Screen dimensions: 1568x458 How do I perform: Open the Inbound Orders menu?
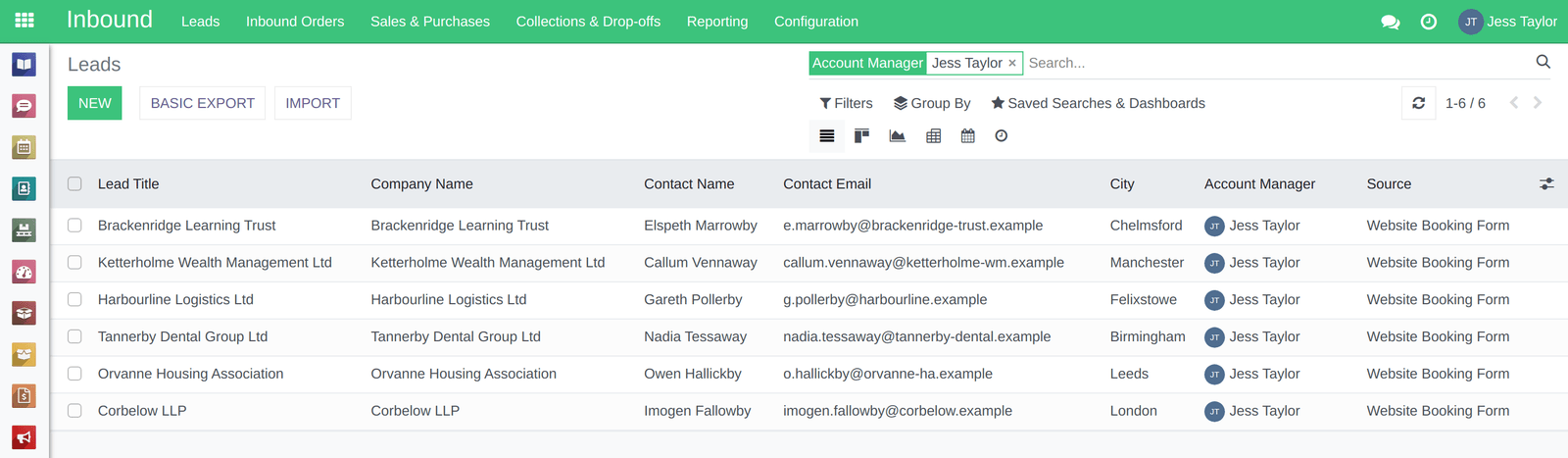pos(295,22)
